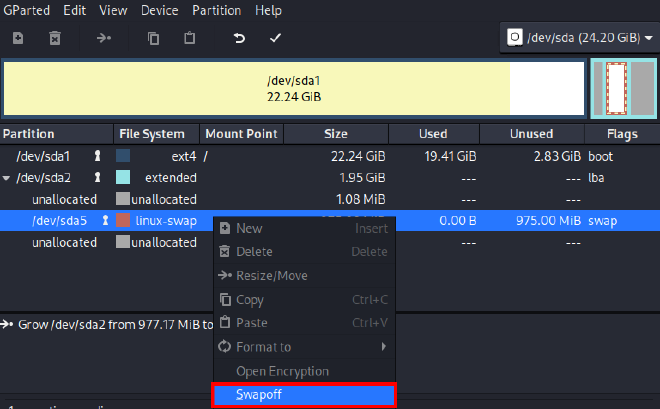Choose Swapoff from the context menu

(305, 395)
